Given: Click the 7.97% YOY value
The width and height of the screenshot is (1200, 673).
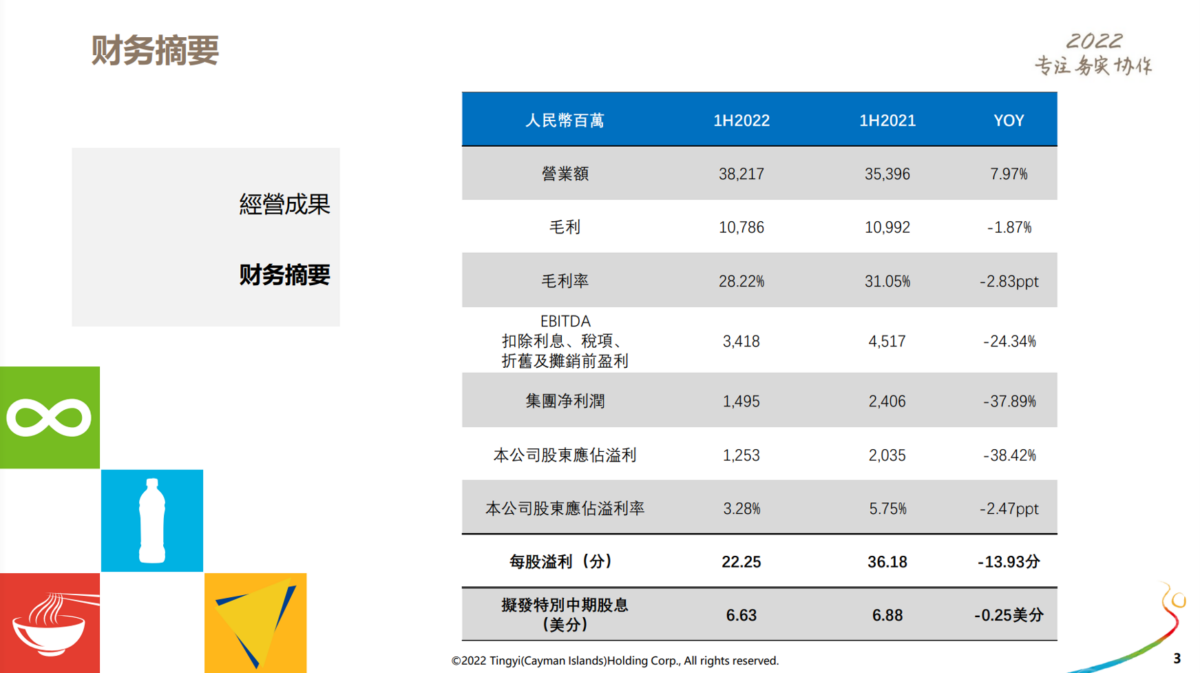Looking at the screenshot, I should [x=1009, y=174].
